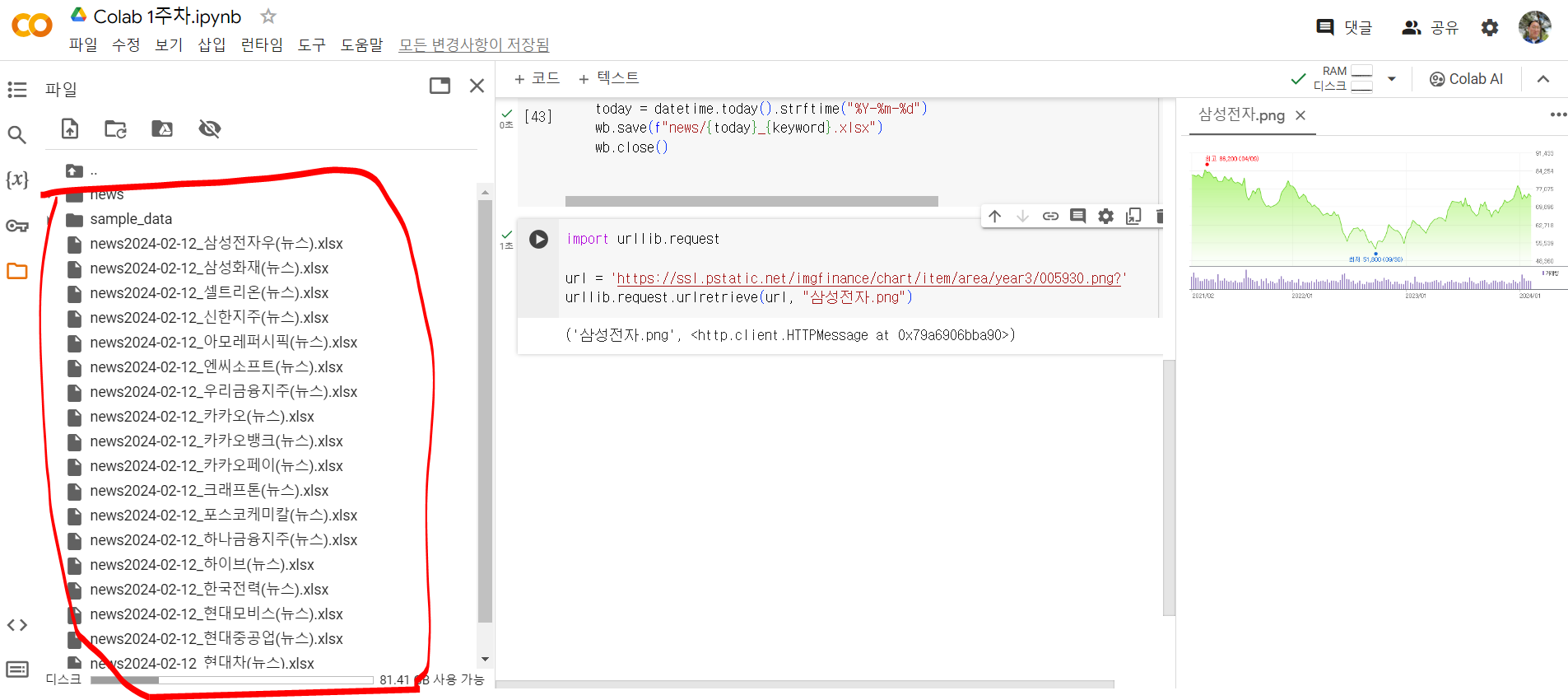Open the 보기 menu
The width and height of the screenshot is (1568, 700).
tap(169, 44)
